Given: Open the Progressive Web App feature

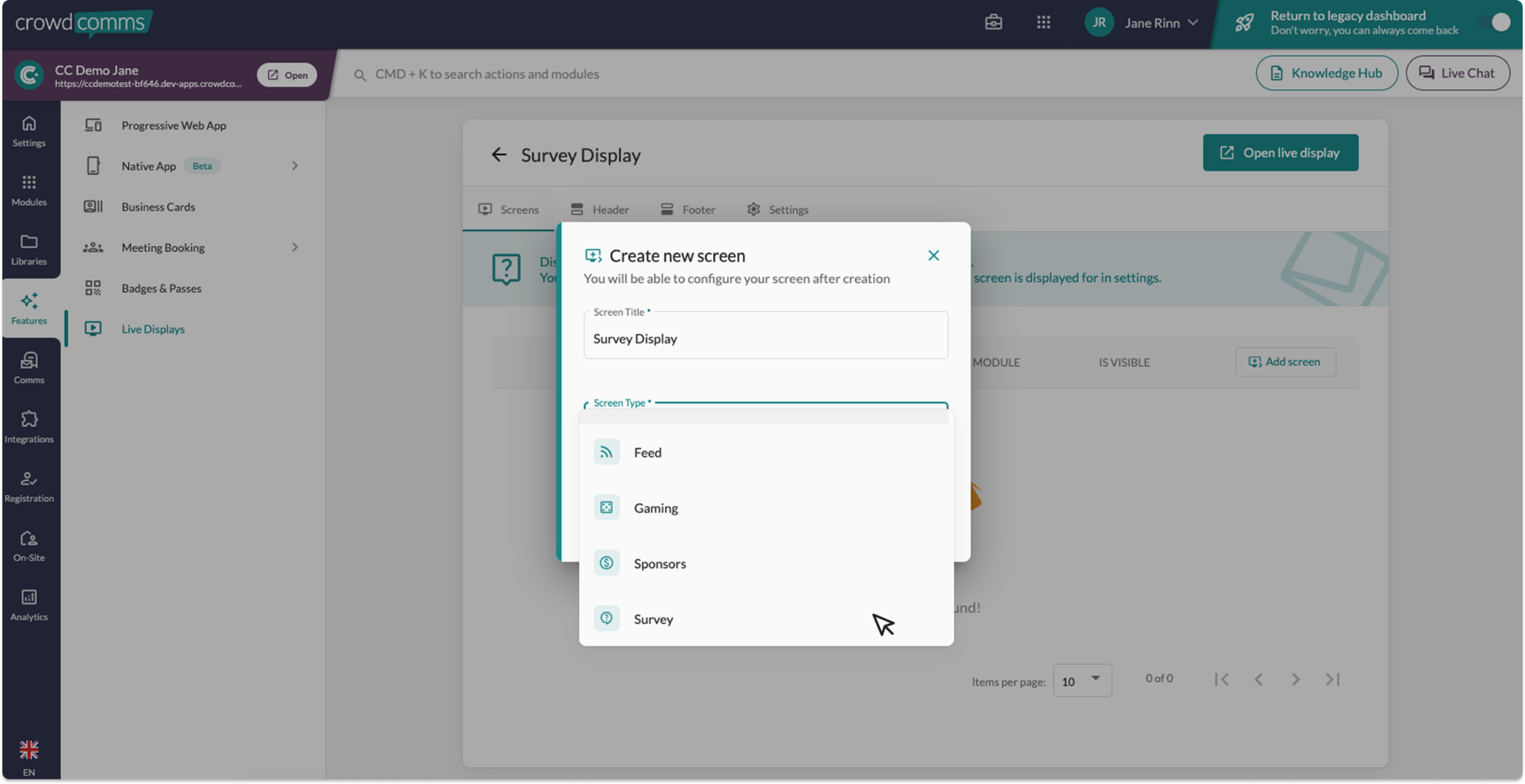Looking at the screenshot, I should tap(173, 125).
